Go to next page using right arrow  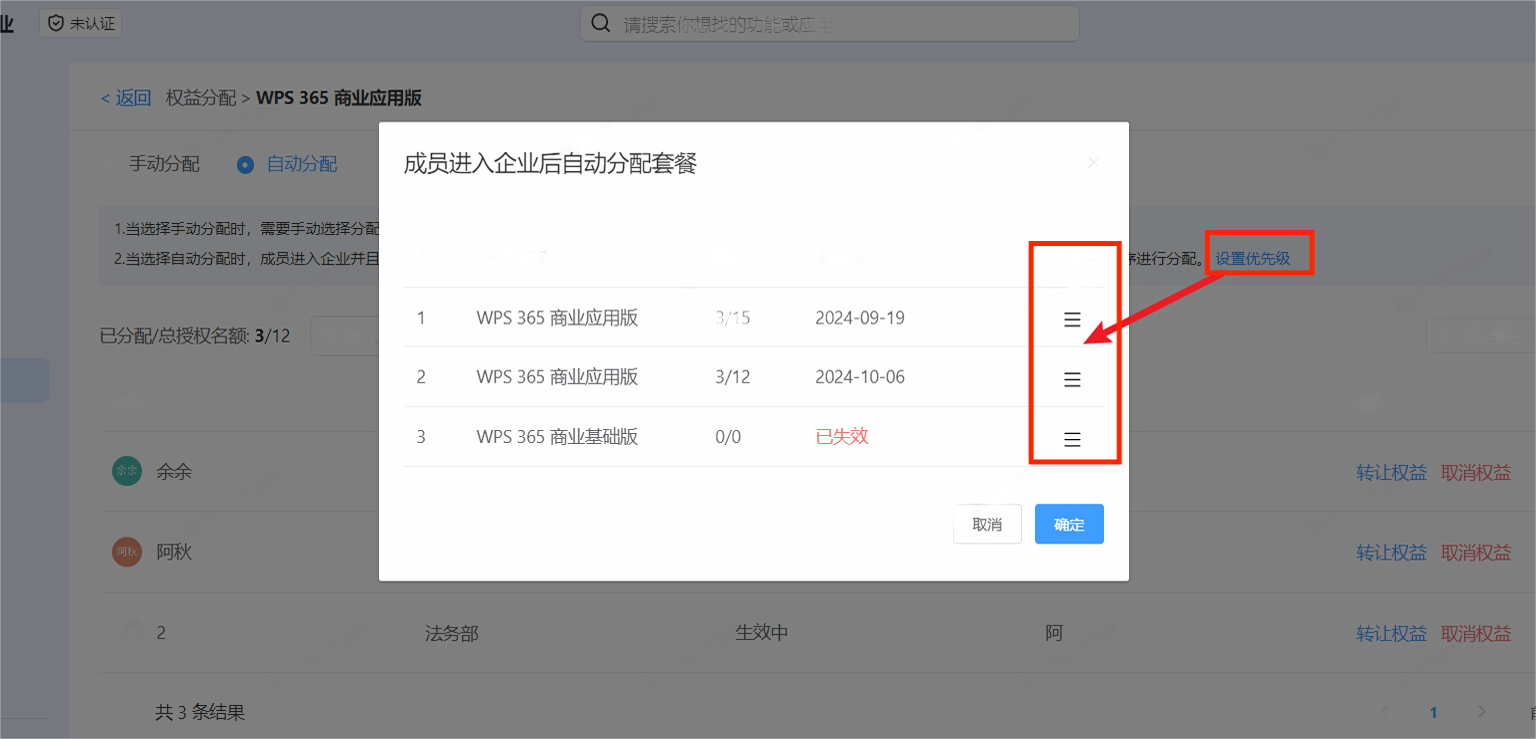pyautogui.click(x=1482, y=712)
